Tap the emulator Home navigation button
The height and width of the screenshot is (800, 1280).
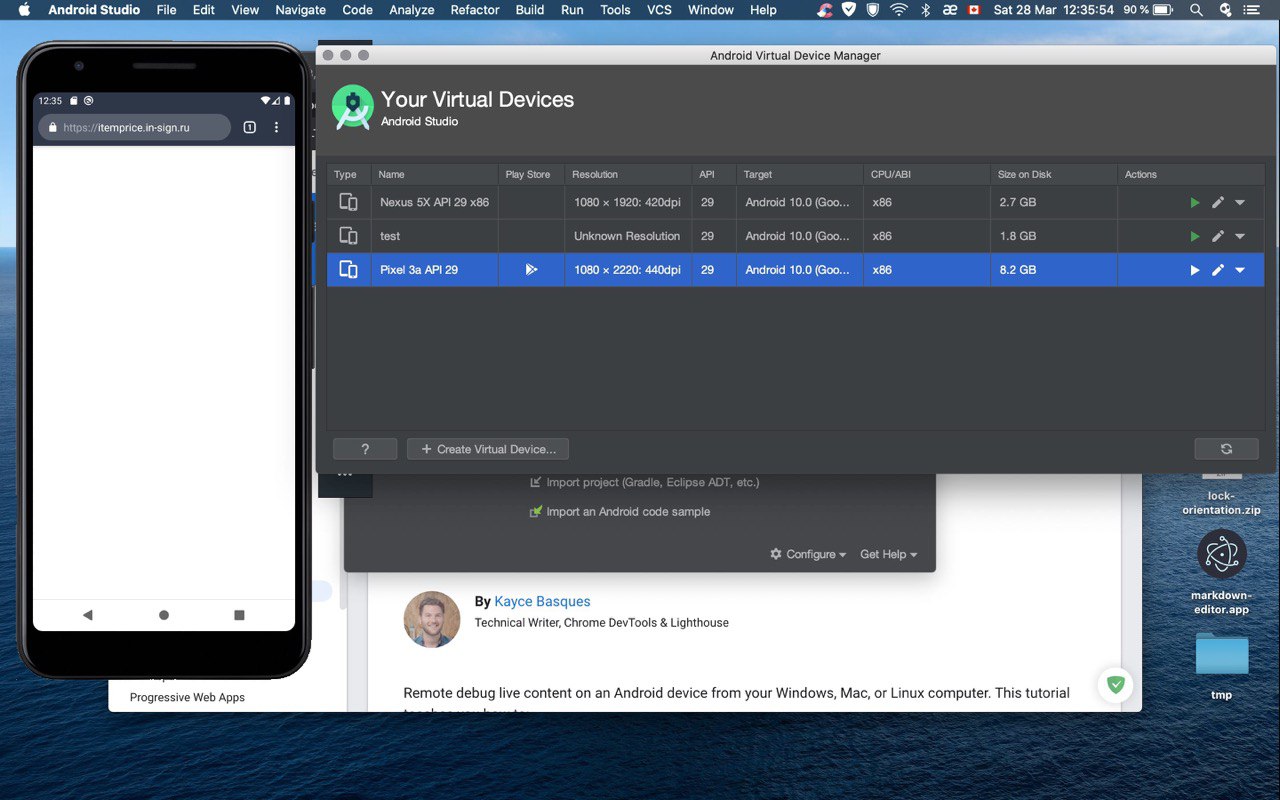coord(164,615)
